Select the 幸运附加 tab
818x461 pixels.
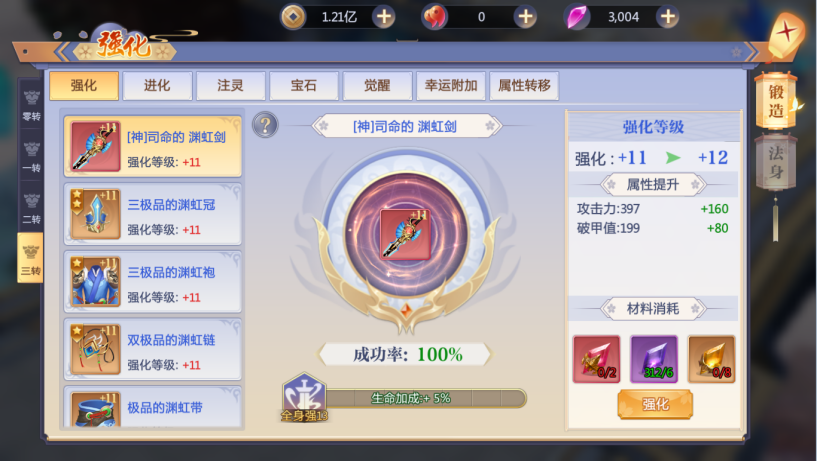(x=451, y=86)
